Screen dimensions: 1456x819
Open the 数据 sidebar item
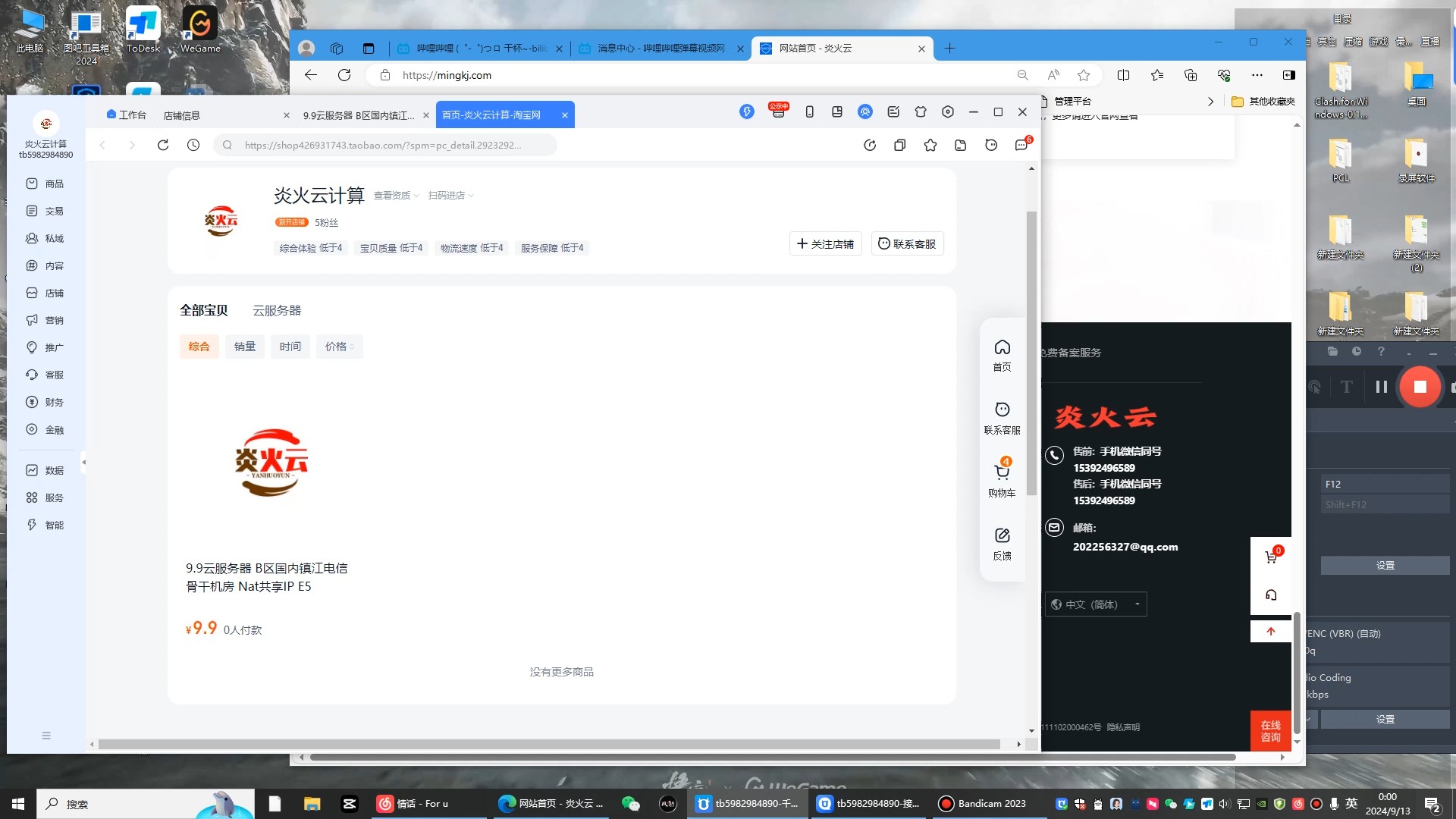tap(45, 470)
